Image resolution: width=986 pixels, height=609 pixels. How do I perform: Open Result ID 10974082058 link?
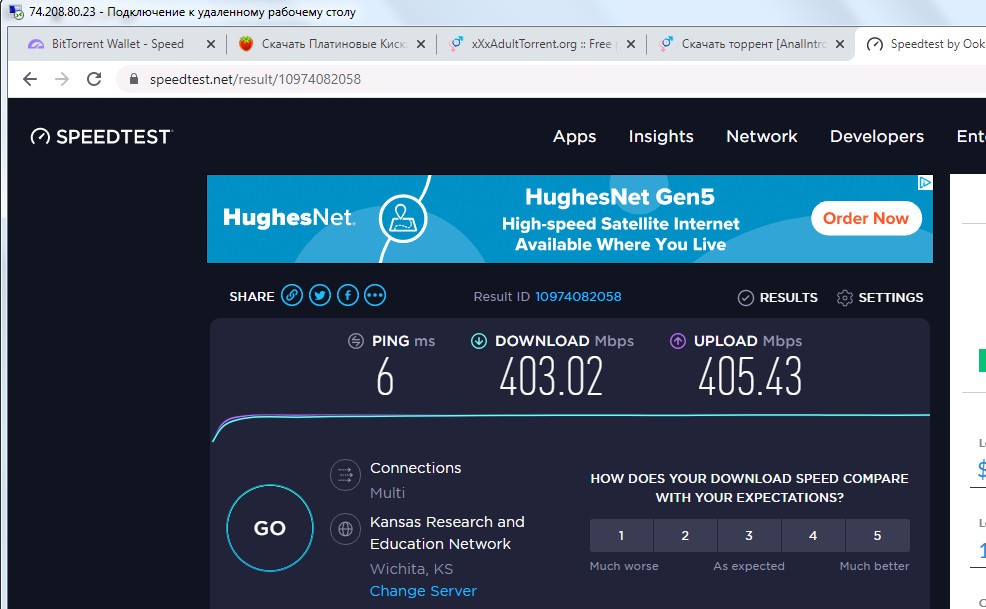578,297
